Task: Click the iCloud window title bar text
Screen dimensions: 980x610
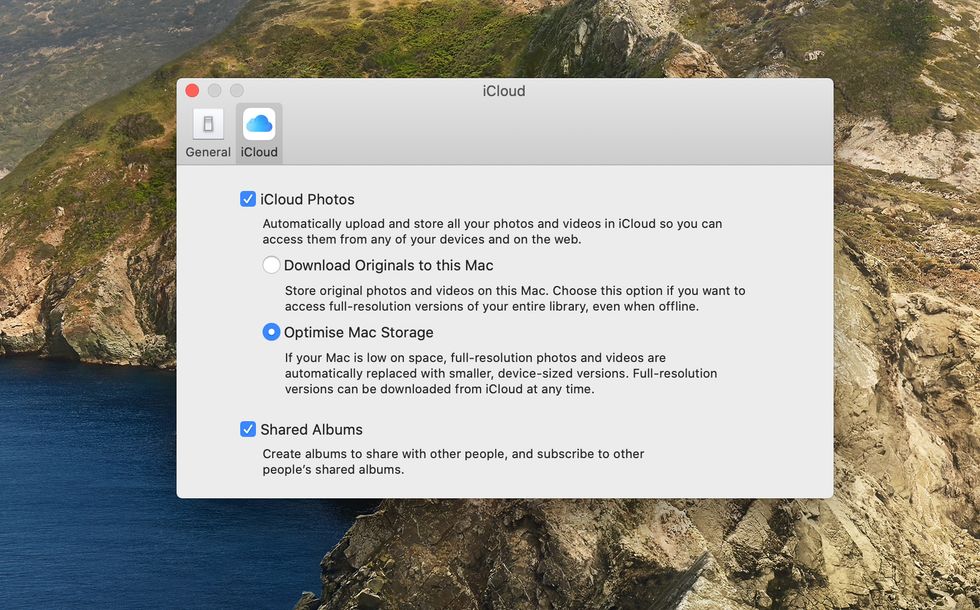Action: pyautogui.click(x=503, y=90)
